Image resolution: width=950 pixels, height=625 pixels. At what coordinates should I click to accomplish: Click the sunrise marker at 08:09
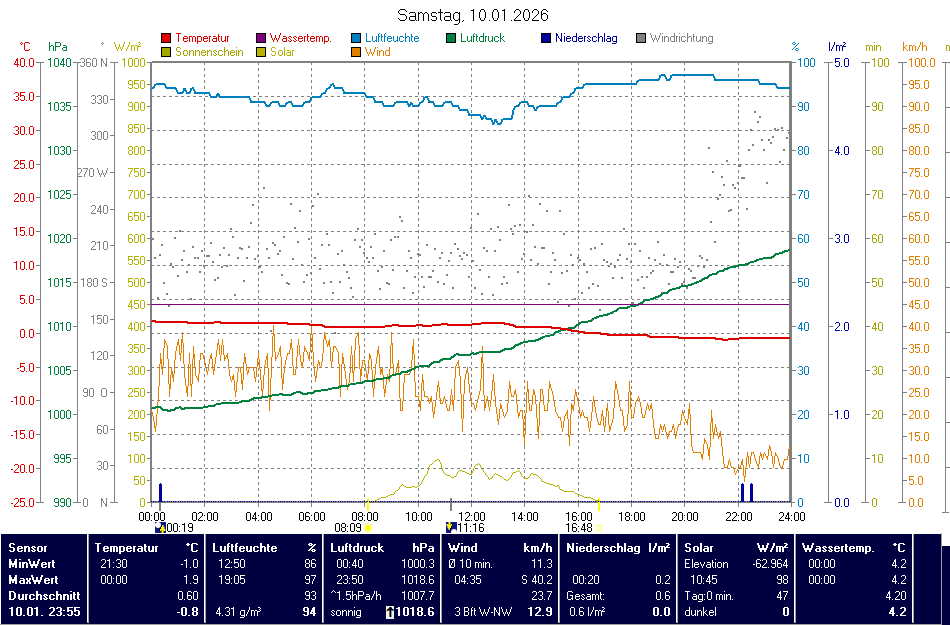[368, 527]
